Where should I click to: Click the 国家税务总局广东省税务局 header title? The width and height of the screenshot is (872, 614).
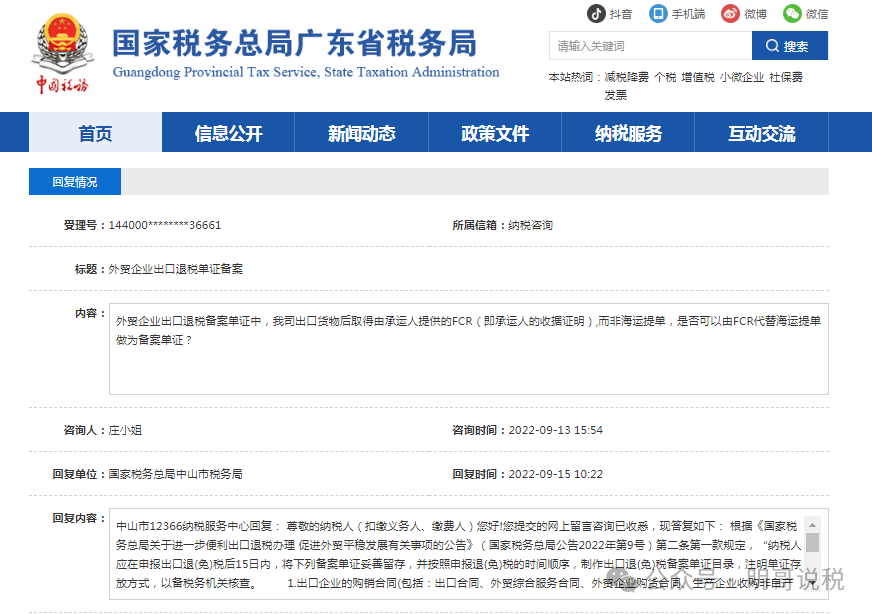coord(295,42)
